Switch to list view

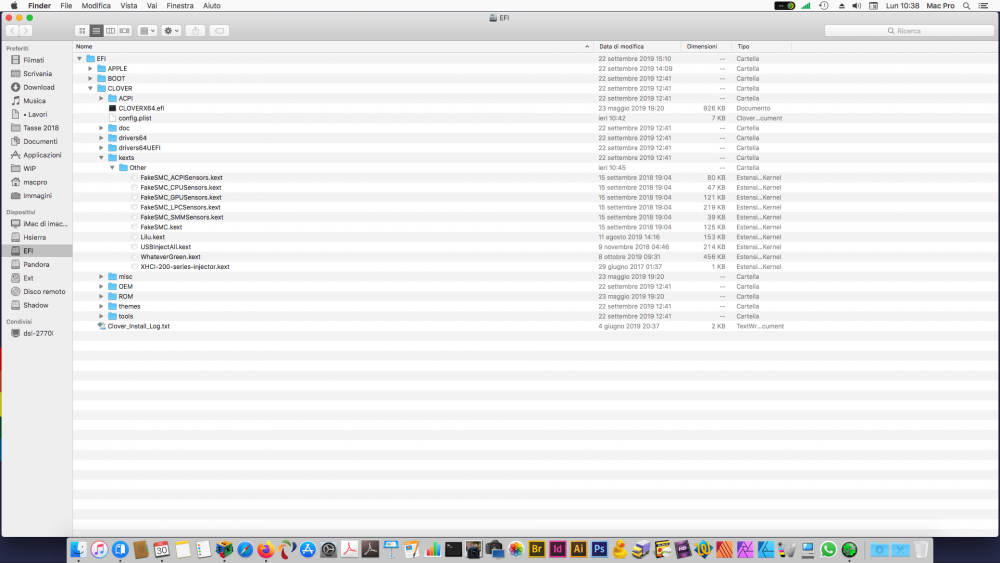coord(96,31)
